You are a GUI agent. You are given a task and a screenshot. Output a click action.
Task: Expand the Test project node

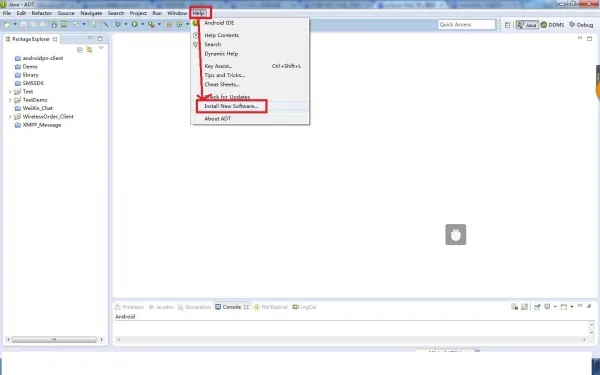coord(10,92)
